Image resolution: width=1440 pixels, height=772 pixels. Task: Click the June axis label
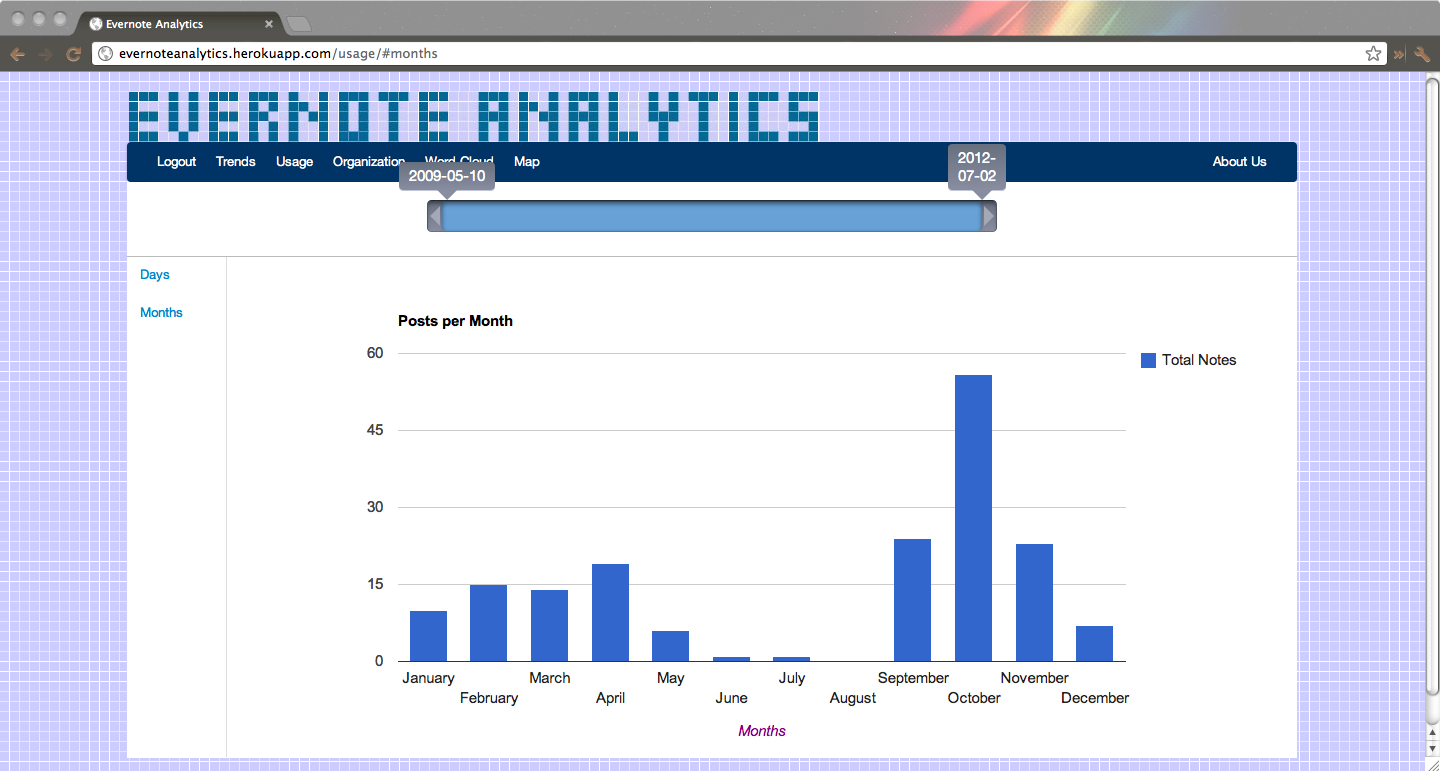click(x=731, y=698)
